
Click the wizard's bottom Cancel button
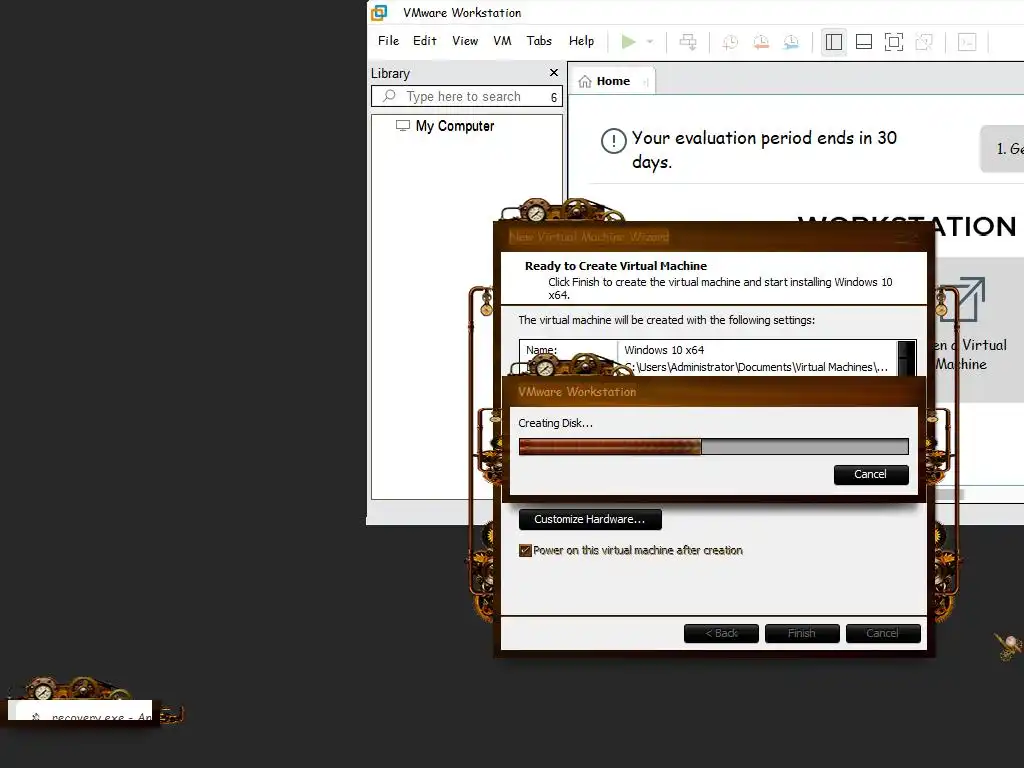click(883, 633)
